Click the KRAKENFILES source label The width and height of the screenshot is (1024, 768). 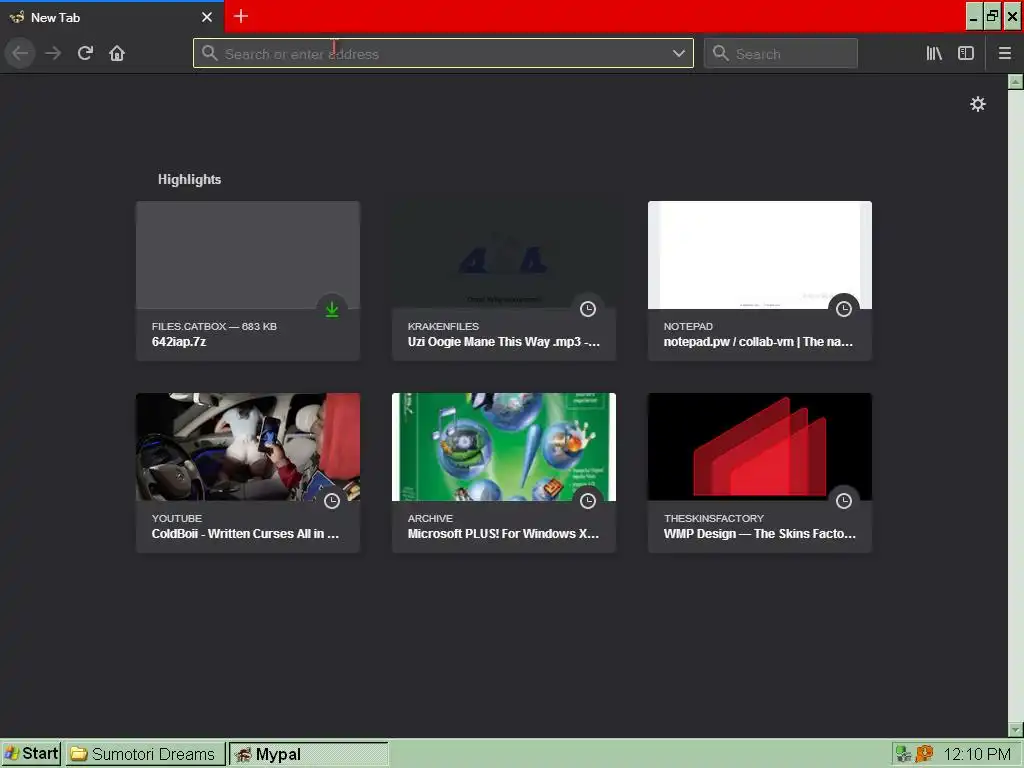[443, 327]
